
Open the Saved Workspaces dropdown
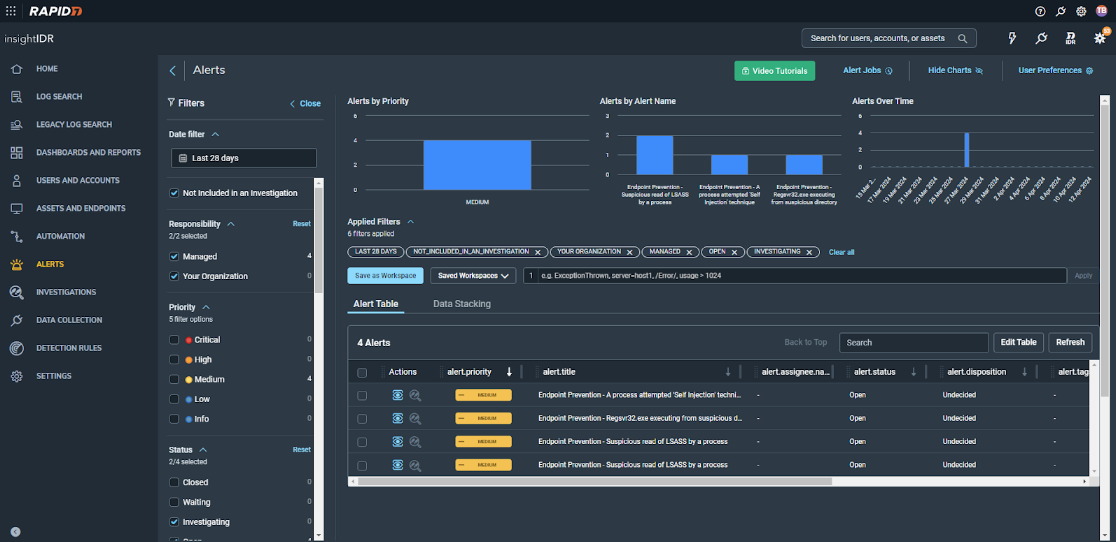pyautogui.click(x=473, y=275)
